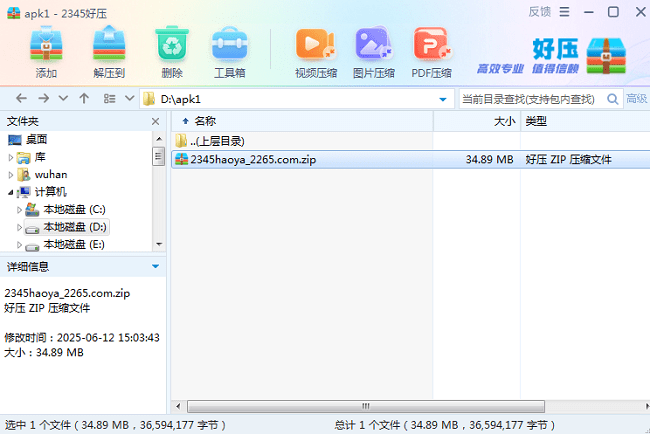
Task: Expand the 本地磁盘 (E:) node
Action: [x=19, y=245]
